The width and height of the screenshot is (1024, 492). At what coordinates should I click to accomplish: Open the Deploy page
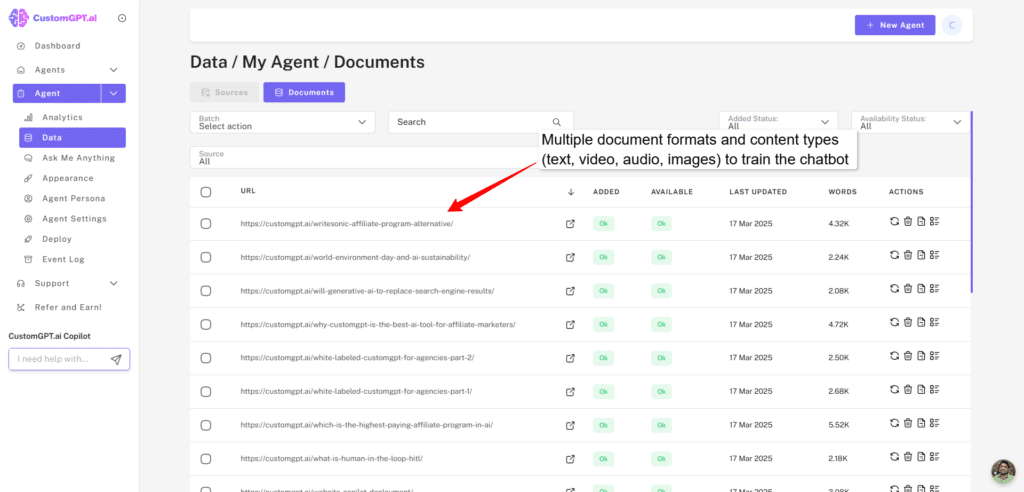tap(57, 239)
